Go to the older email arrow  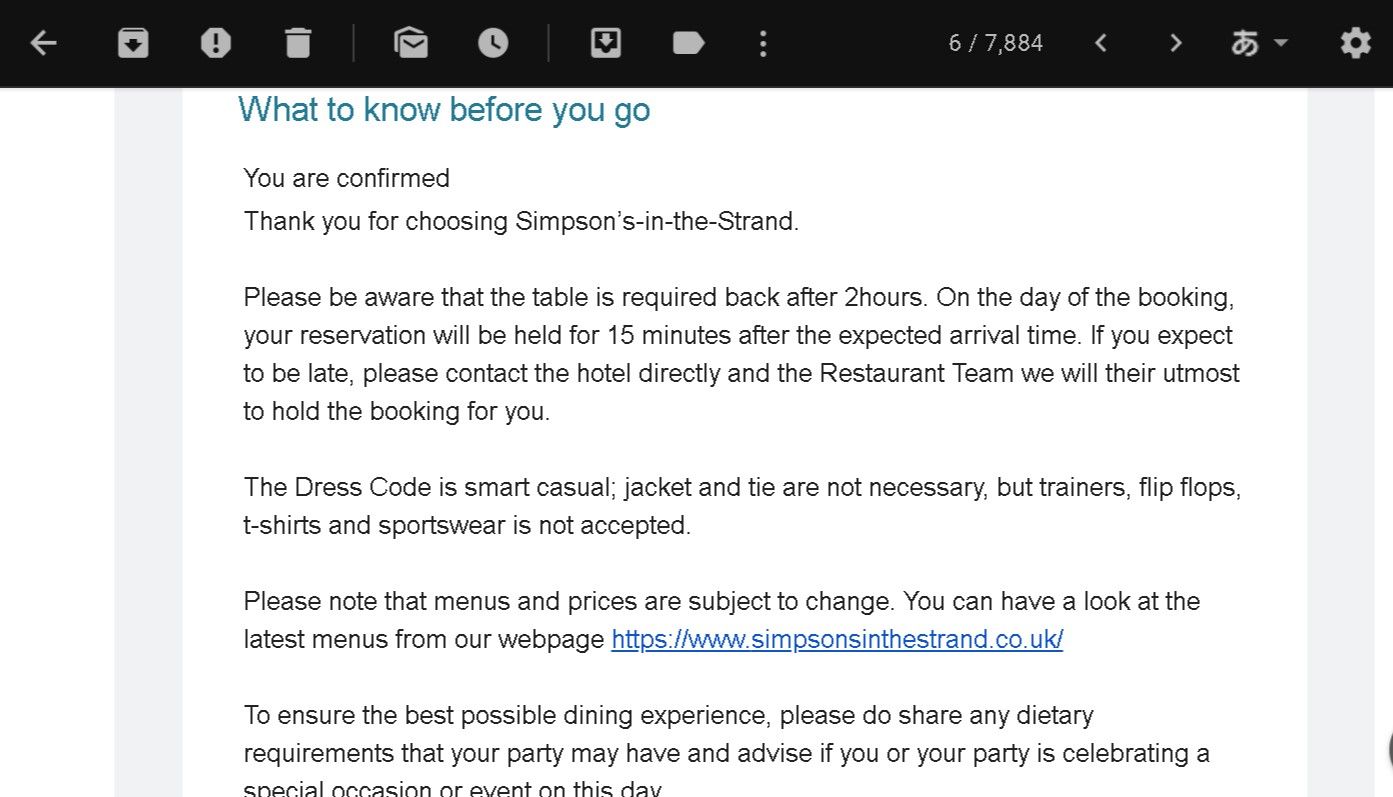pyautogui.click(x=1176, y=43)
